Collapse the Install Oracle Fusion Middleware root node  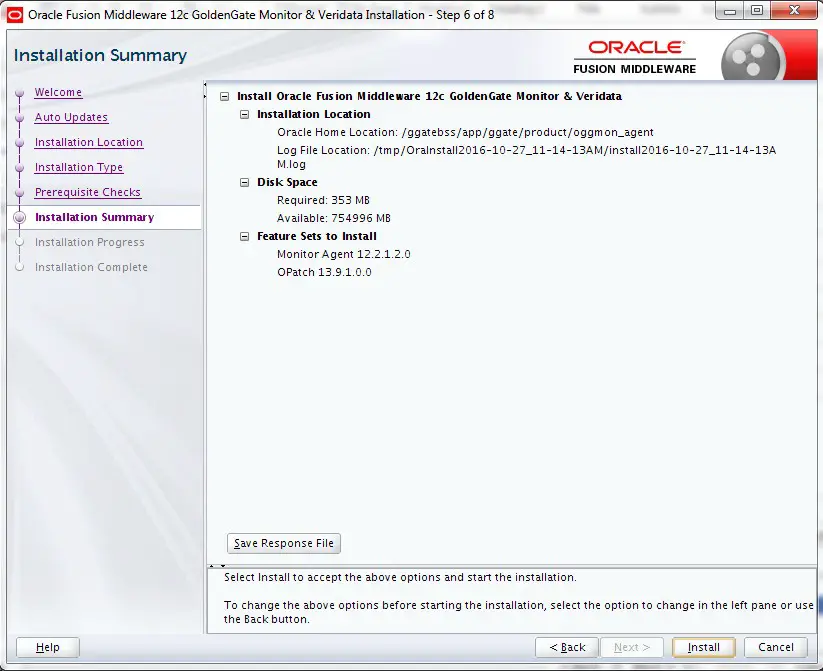[x=225, y=97]
